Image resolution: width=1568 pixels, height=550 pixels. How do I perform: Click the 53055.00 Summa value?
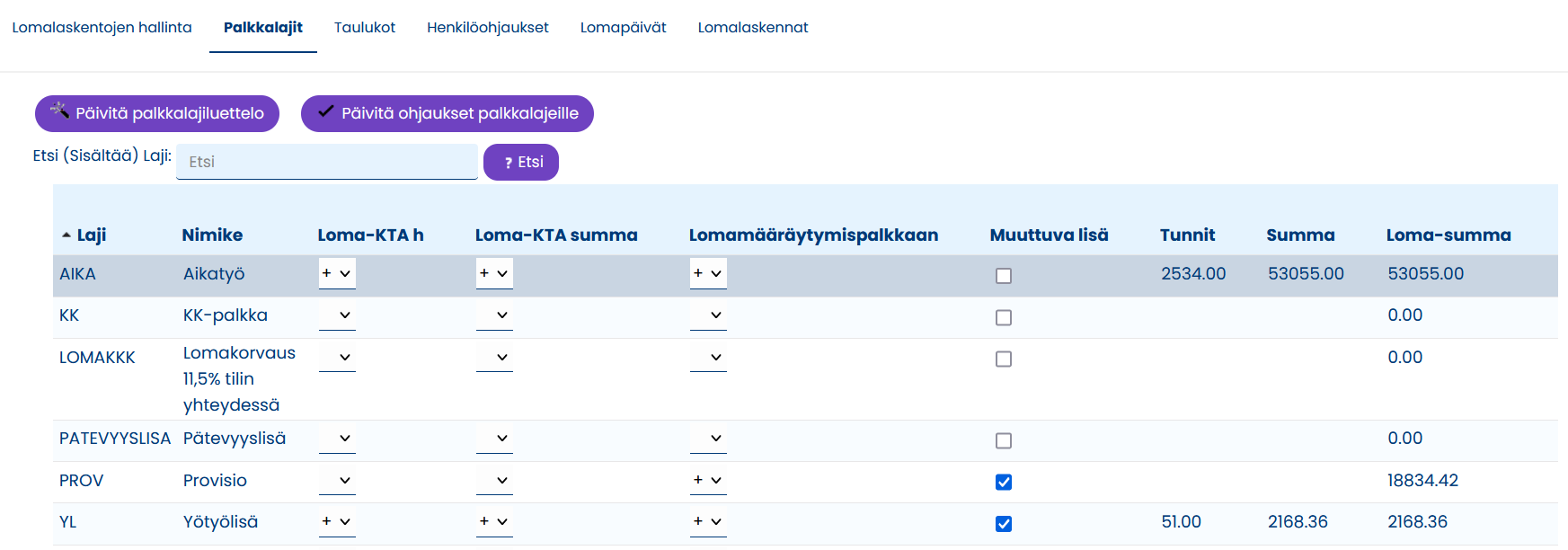1306,274
